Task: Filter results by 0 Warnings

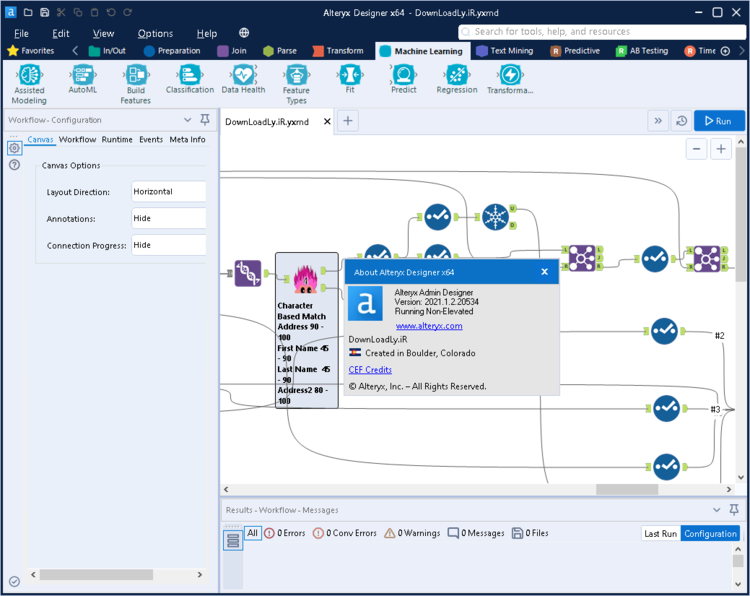Action: coord(412,533)
